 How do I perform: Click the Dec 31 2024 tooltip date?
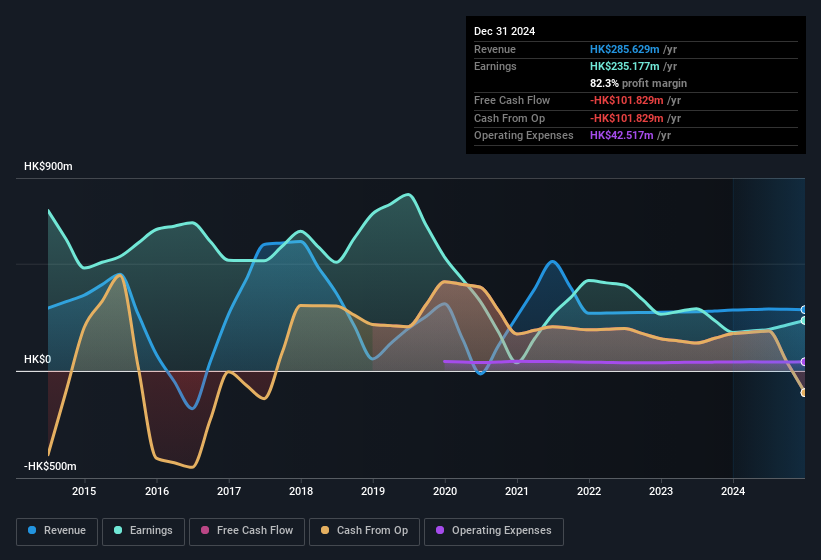click(504, 31)
